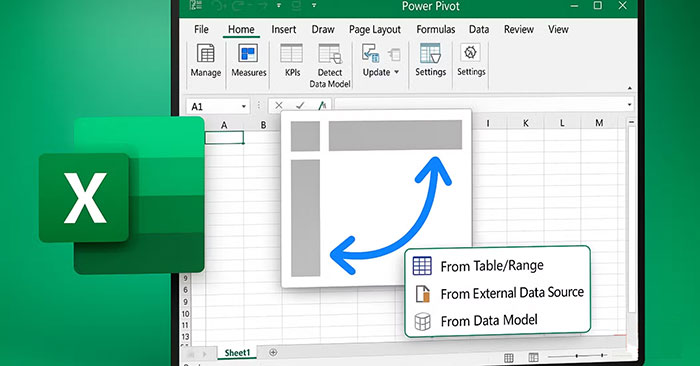Select column K header

pos(525,123)
